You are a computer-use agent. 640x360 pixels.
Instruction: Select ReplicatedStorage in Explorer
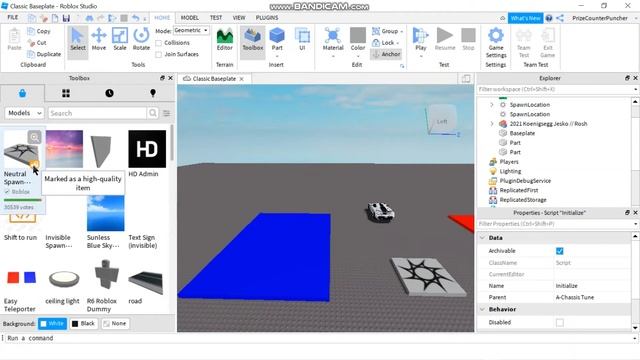coord(522,200)
